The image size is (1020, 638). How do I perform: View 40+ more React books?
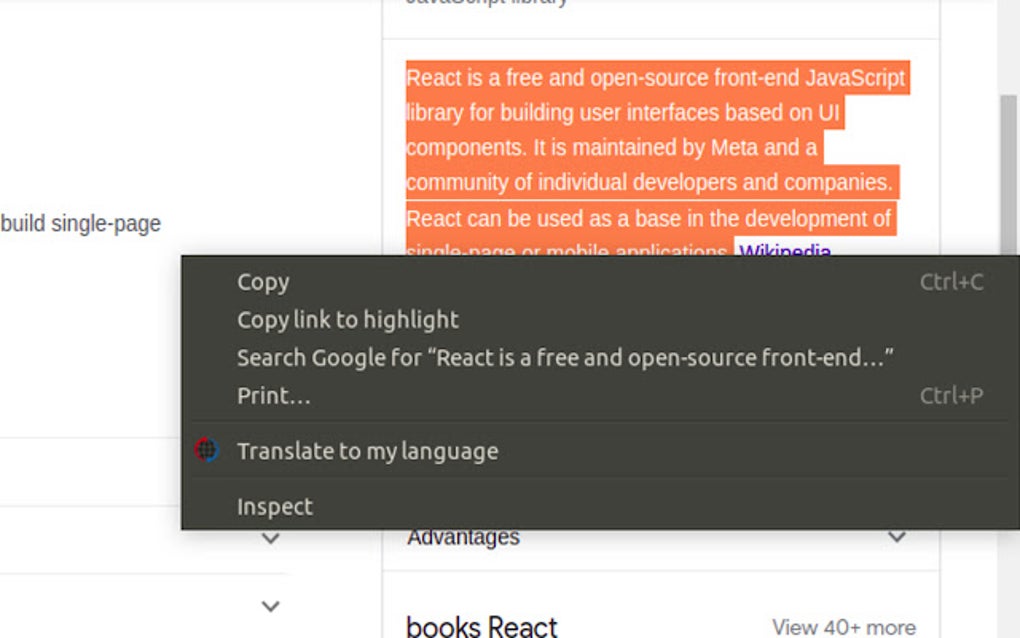point(843,626)
